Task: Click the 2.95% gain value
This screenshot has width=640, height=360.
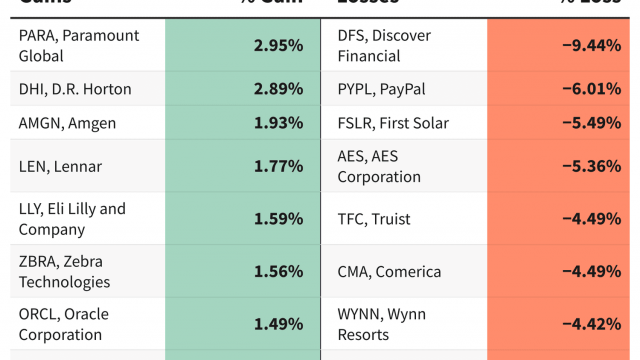Action: click(278, 45)
